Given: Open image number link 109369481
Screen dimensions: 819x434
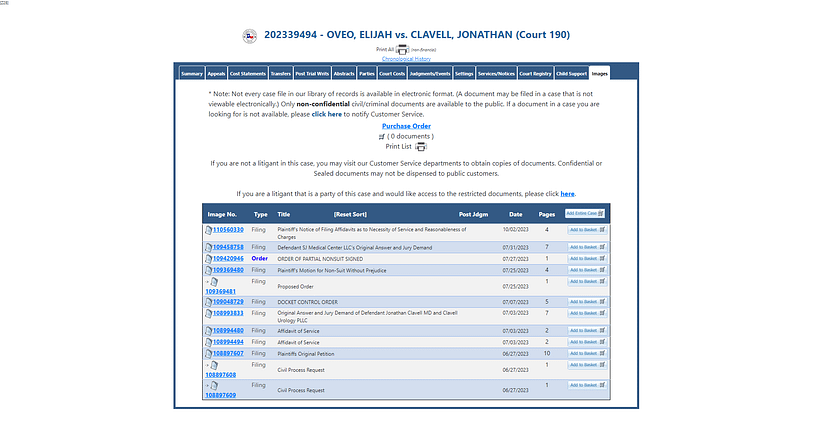Looking at the screenshot, I should pyautogui.click(x=220, y=291).
